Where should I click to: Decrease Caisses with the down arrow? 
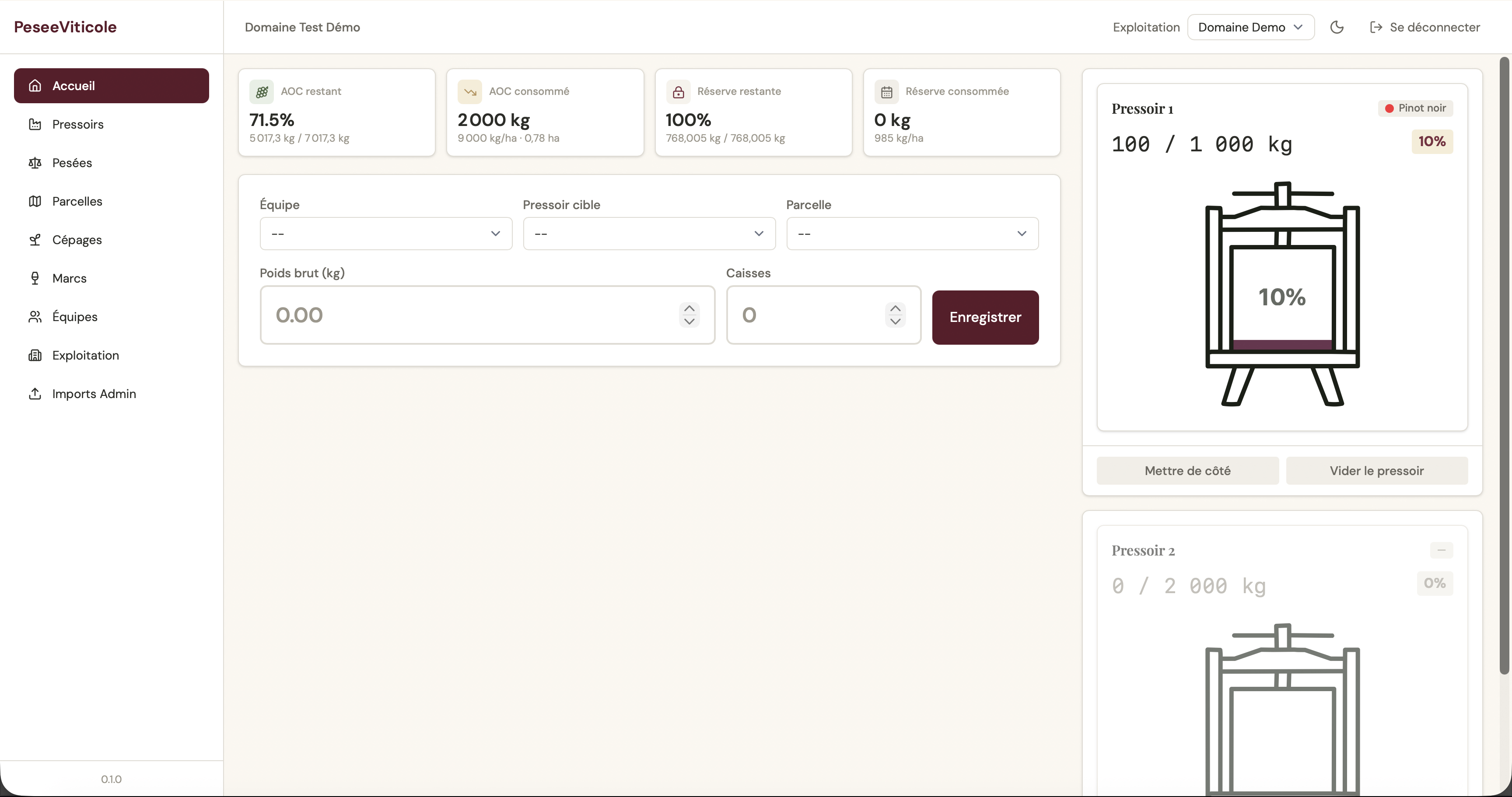pos(895,321)
